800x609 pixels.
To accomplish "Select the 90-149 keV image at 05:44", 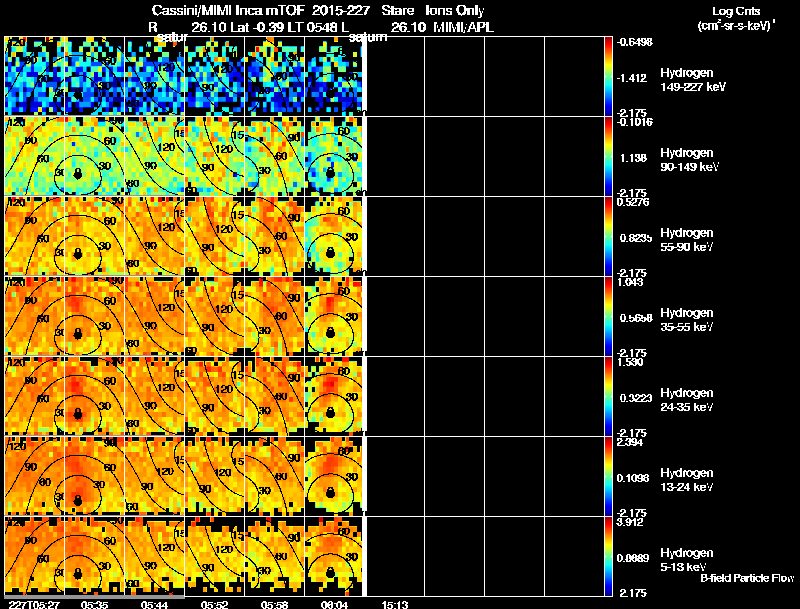I will point(155,156).
